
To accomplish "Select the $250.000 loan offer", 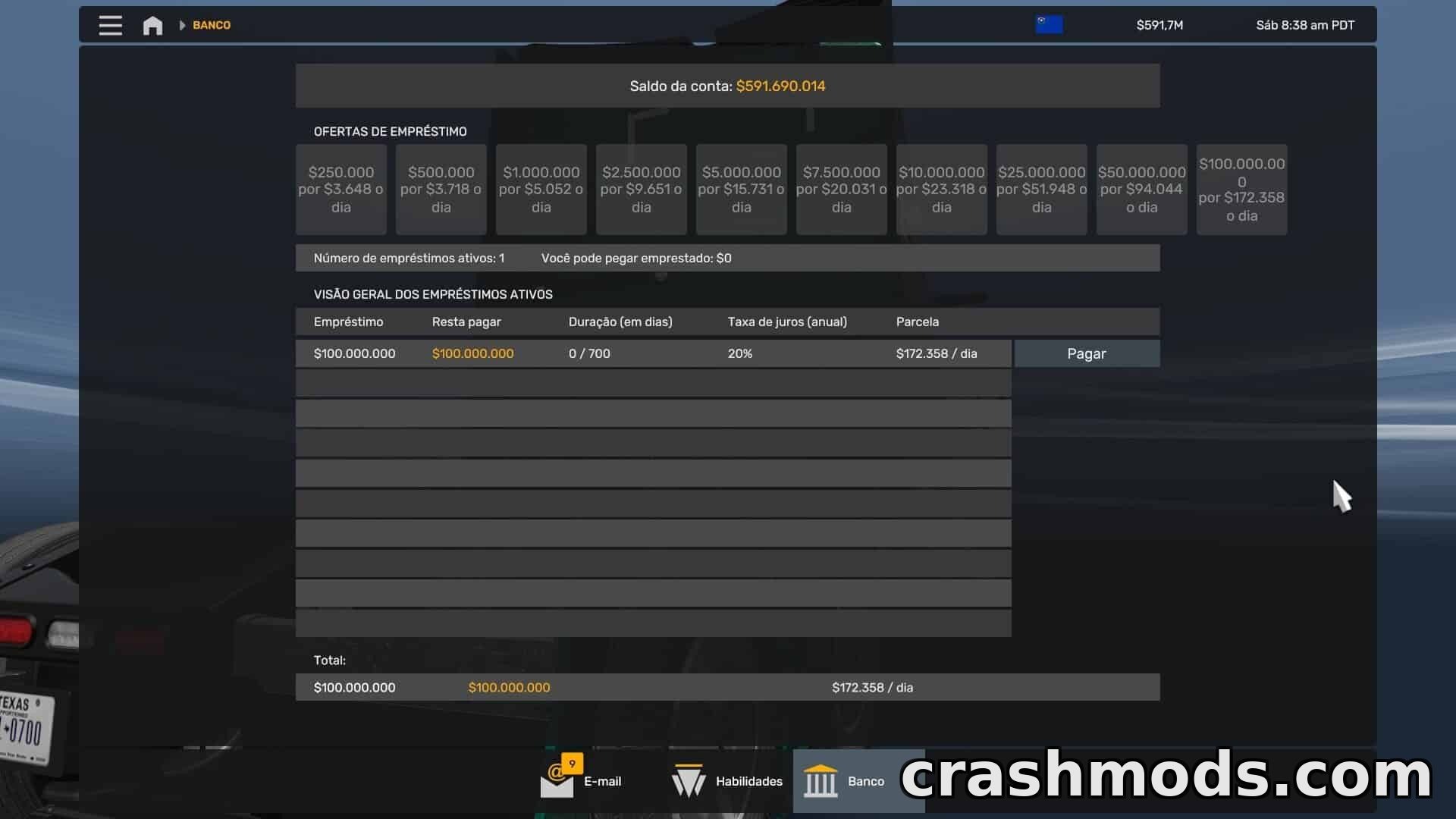I will coord(341,190).
